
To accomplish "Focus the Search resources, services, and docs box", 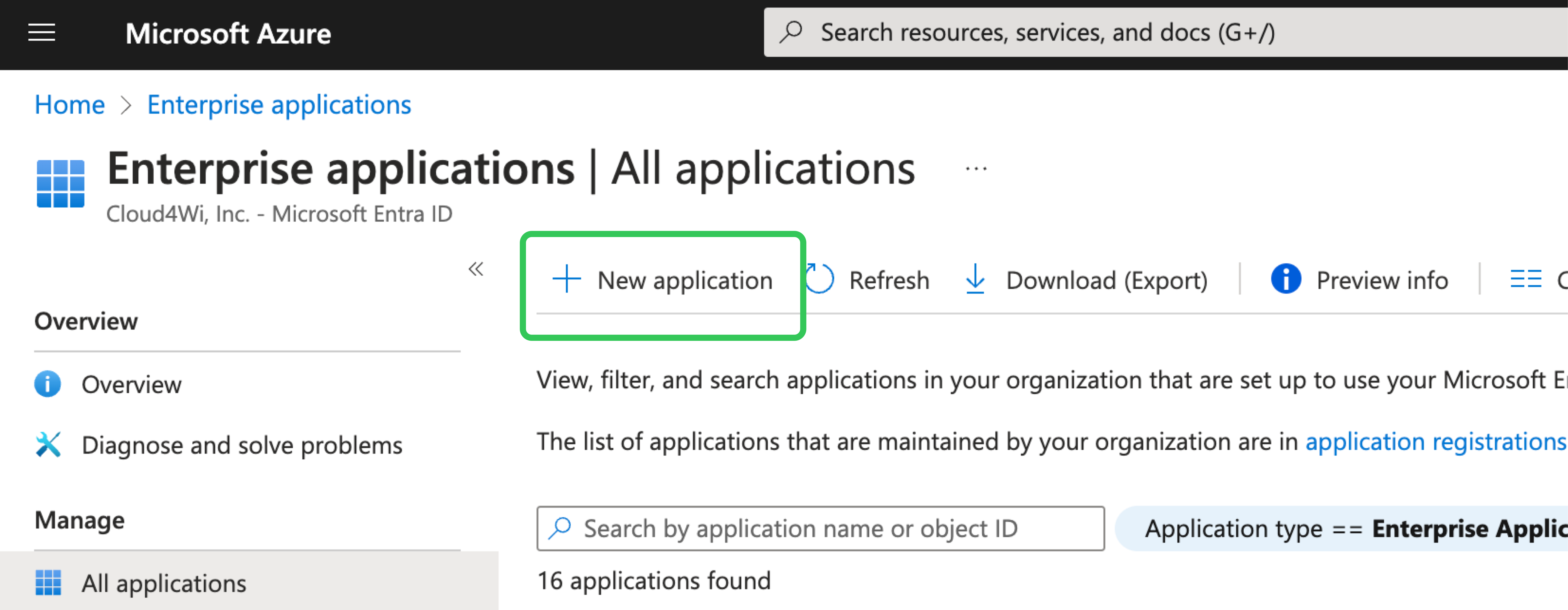I will tap(1166, 32).
